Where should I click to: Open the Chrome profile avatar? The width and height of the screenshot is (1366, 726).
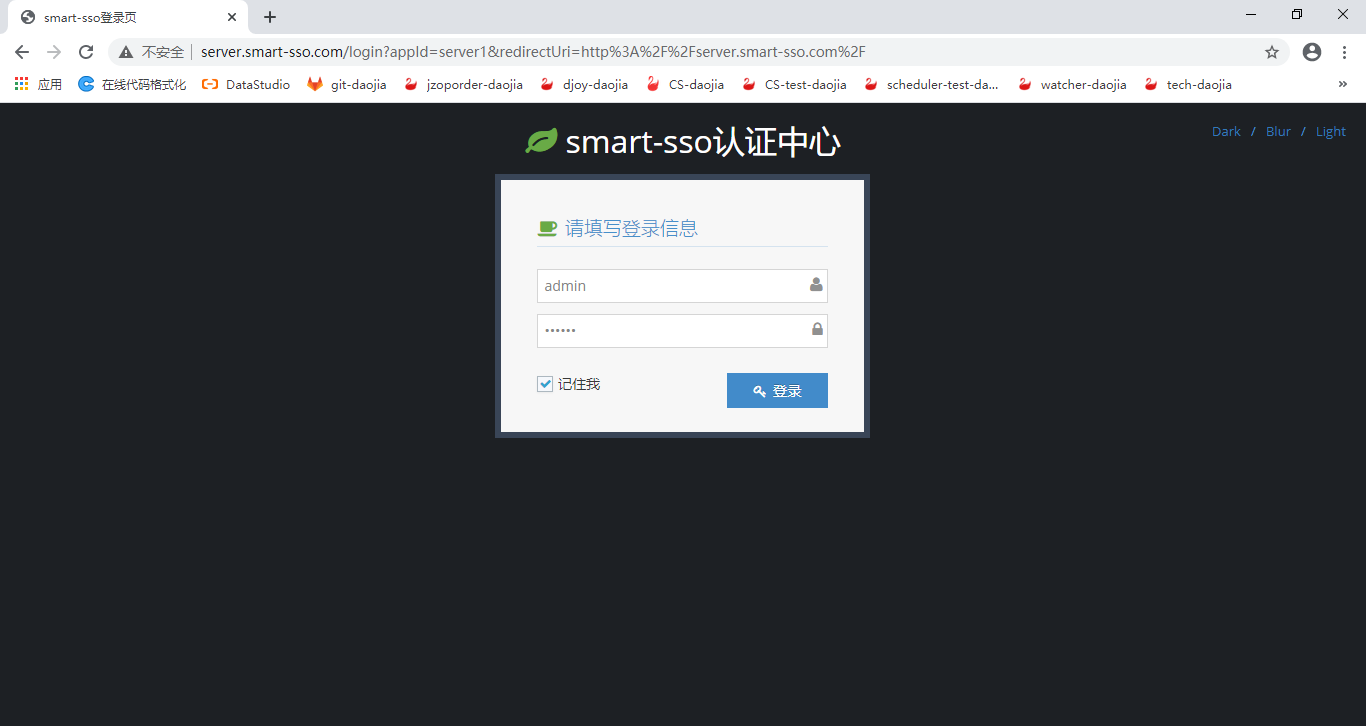point(1311,51)
